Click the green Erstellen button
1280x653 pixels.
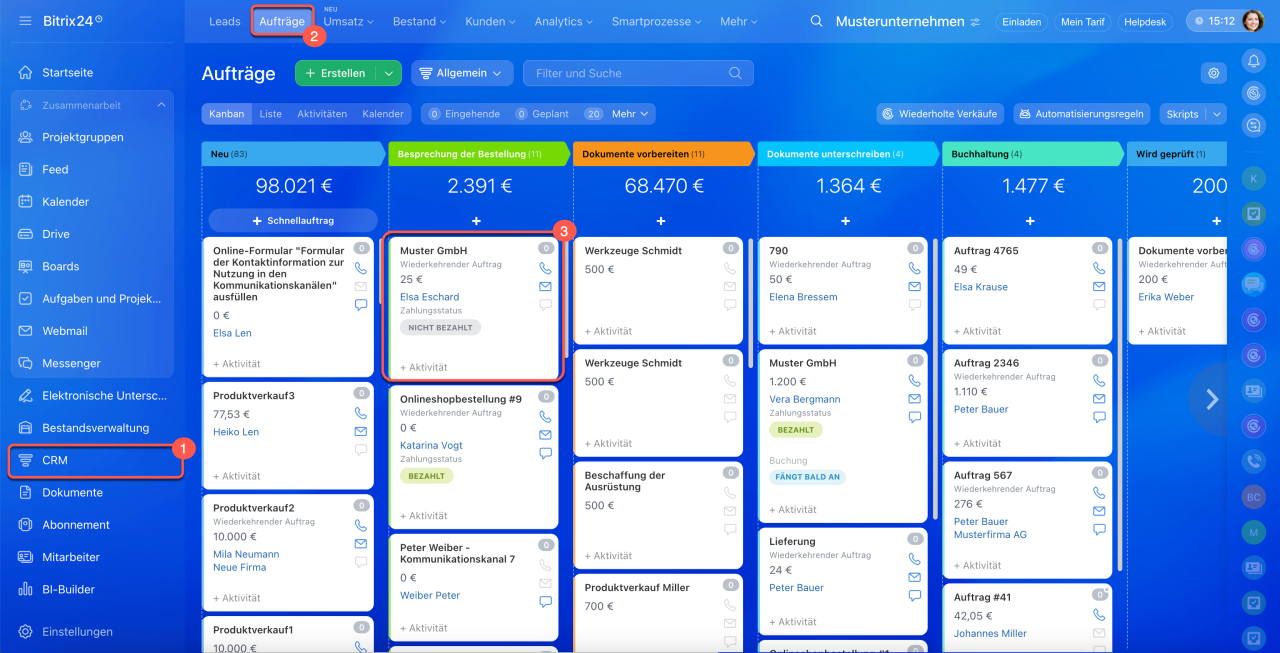point(336,73)
